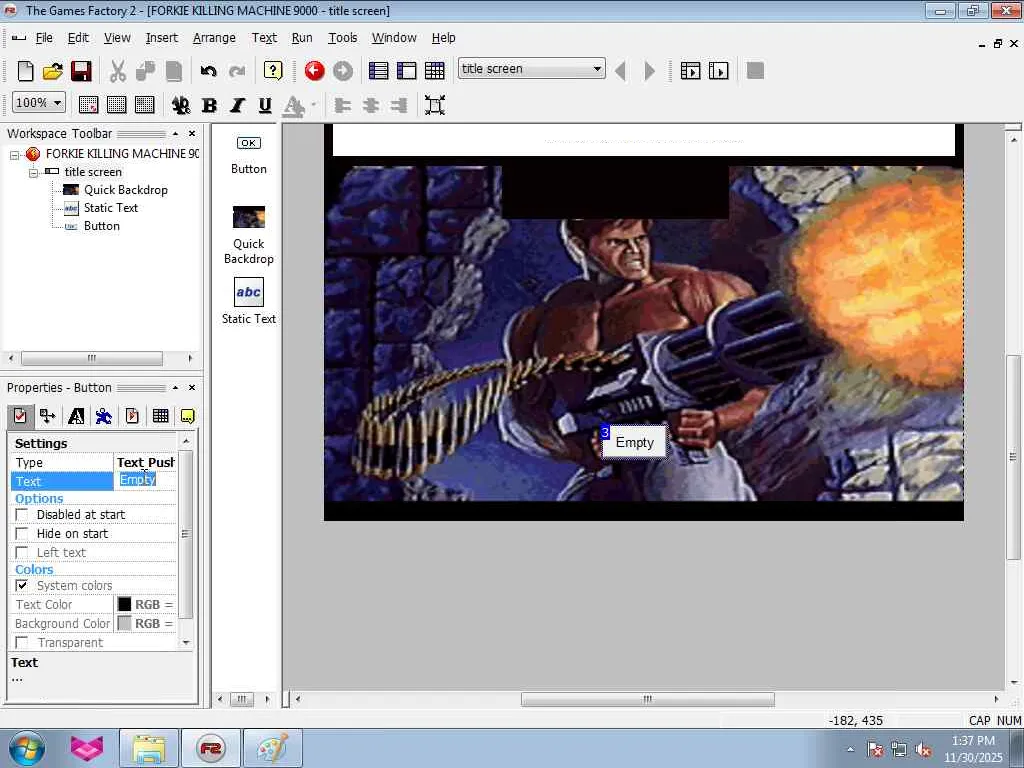Image resolution: width=1024 pixels, height=768 pixels.
Task: Click the frame editor vertical scrollbar thumb
Action: pos(1013,456)
